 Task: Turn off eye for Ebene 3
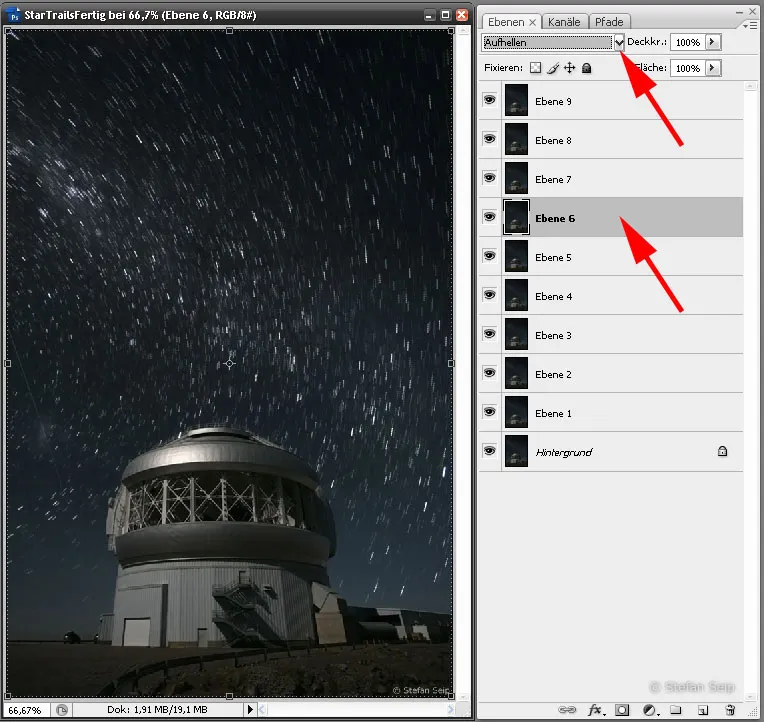pos(489,334)
